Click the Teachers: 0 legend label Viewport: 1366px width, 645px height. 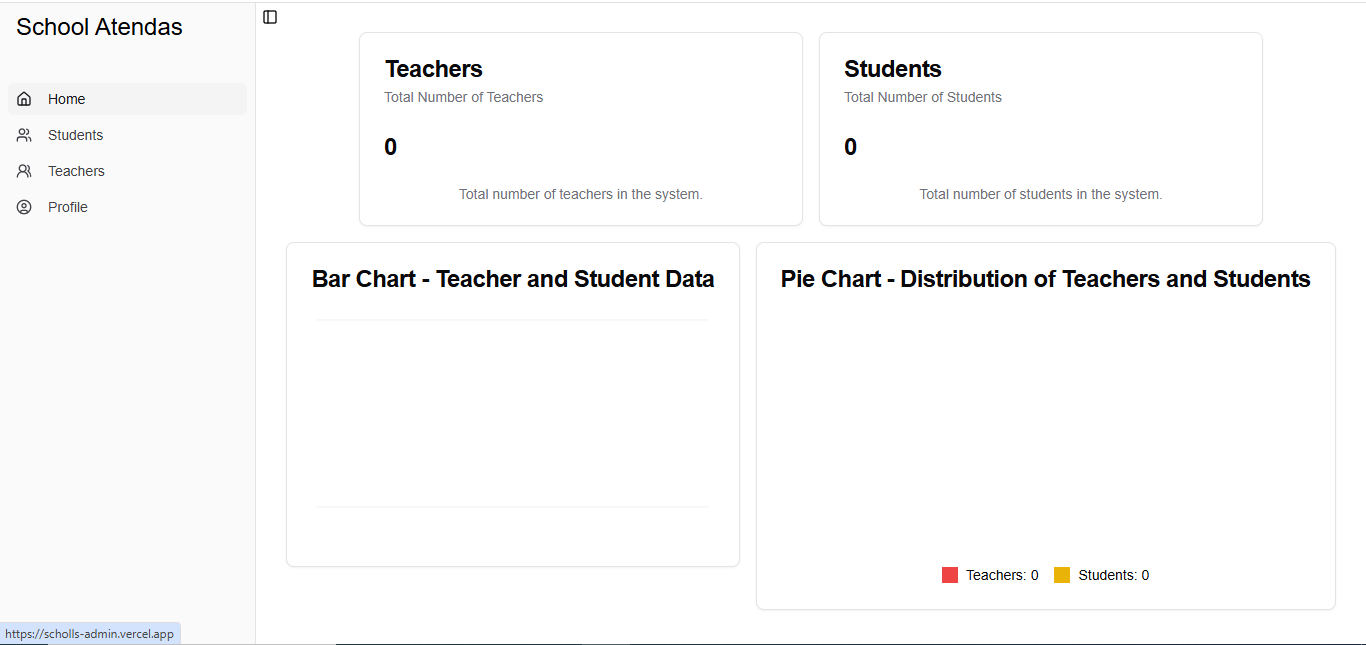1000,574
